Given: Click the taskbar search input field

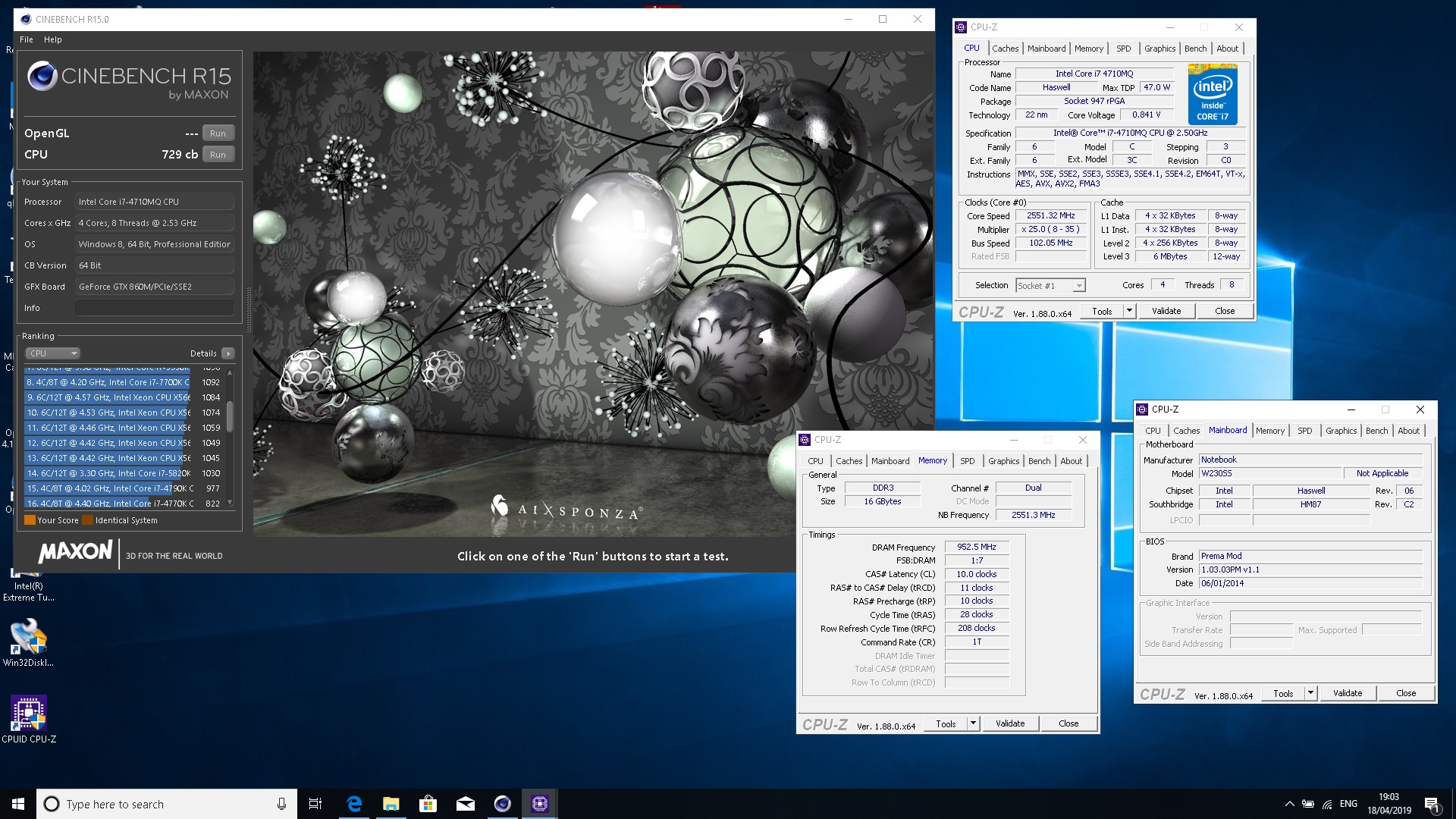Looking at the screenshot, I should 165,804.
